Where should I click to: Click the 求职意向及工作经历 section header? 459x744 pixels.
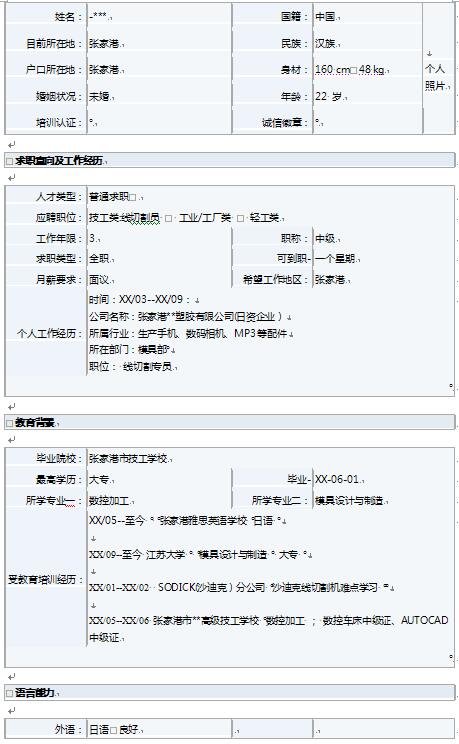coord(230,160)
